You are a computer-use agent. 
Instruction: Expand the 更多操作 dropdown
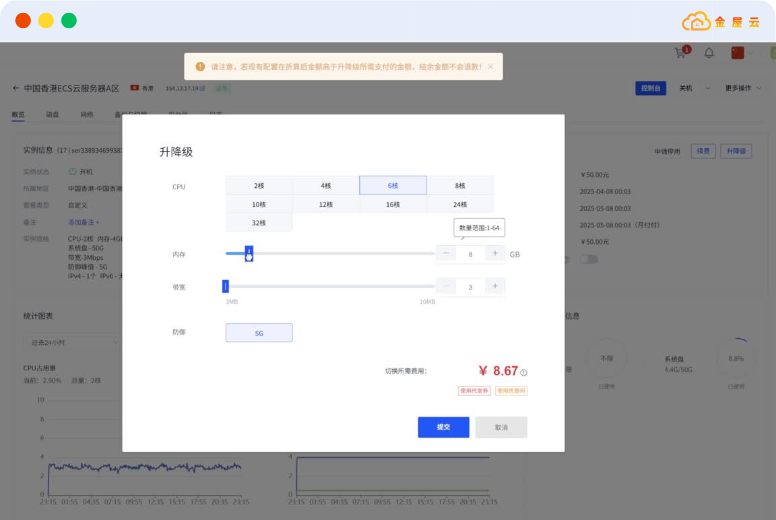(741, 88)
